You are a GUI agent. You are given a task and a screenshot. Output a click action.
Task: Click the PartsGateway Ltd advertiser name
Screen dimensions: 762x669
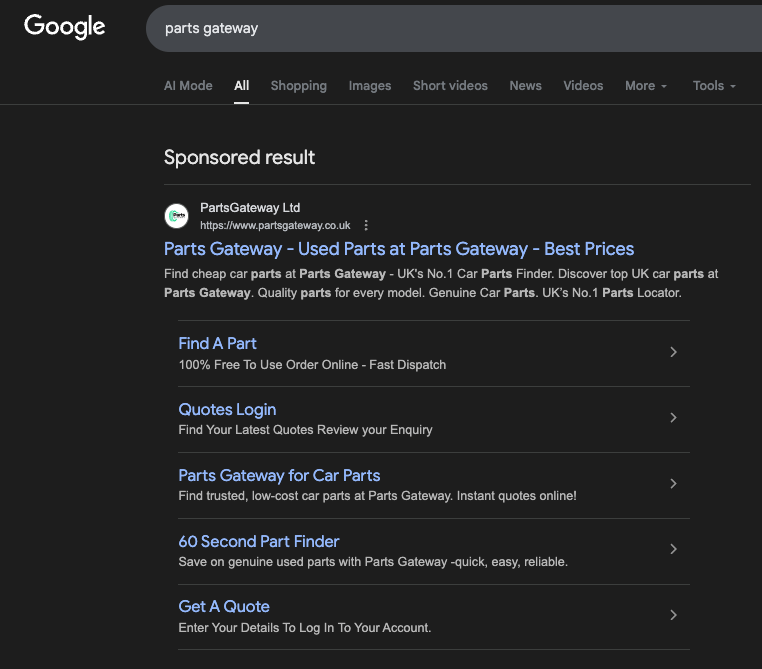[250, 208]
